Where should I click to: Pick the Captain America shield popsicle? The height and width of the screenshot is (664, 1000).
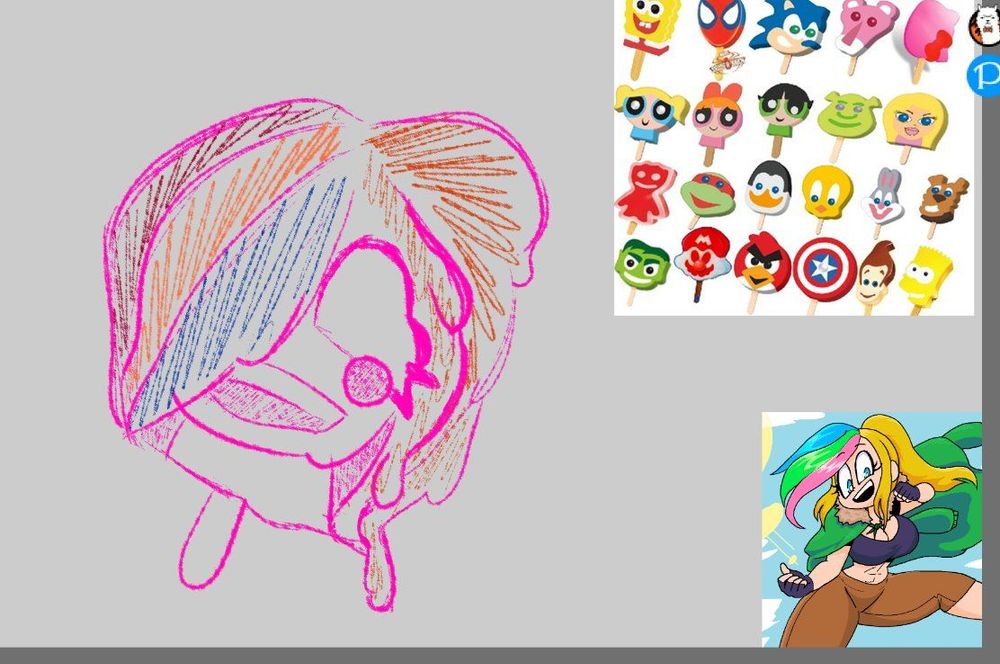[x=823, y=274]
